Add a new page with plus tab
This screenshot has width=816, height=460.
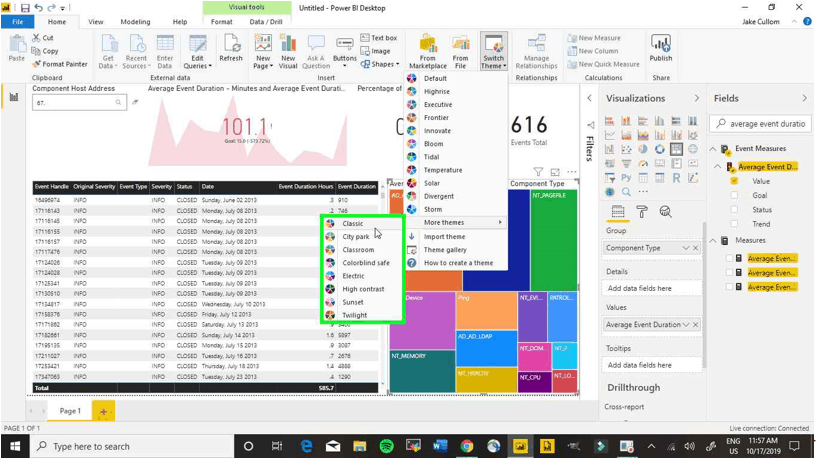(103, 411)
